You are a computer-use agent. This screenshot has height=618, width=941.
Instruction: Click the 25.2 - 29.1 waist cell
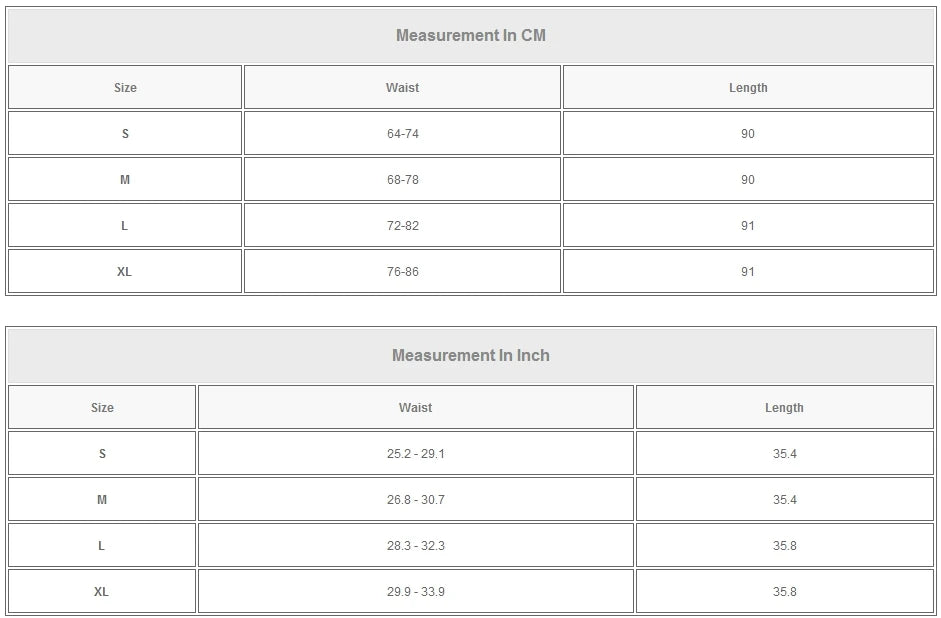pos(415,454)
